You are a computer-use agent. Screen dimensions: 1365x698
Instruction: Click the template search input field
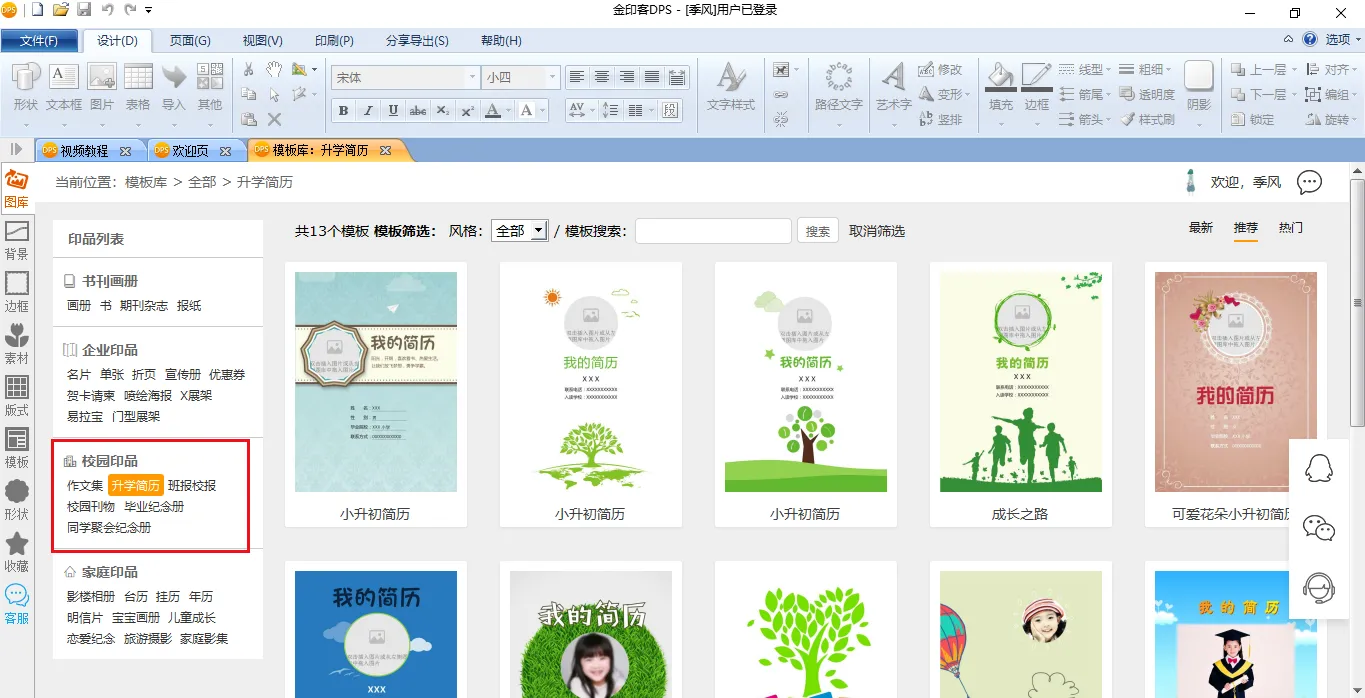point(713,231)
